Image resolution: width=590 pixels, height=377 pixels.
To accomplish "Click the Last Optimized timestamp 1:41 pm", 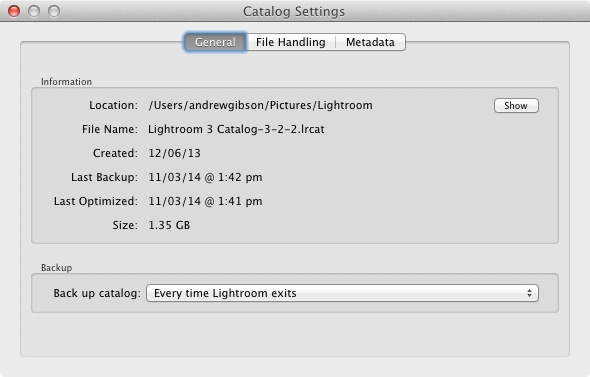I will [240, 201].
